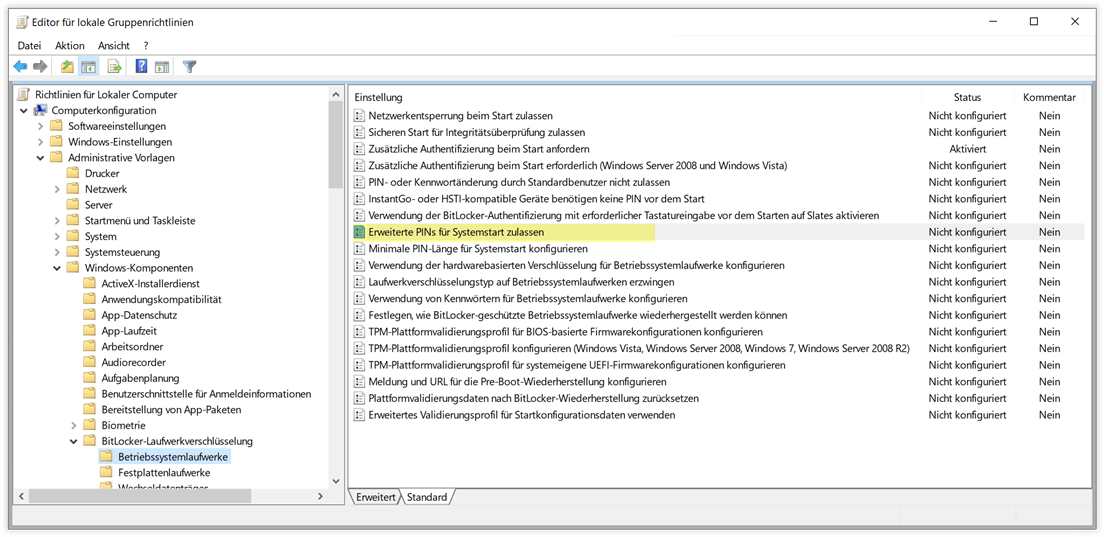The width and height of the screenshot is (1104, 537).
Task: Expand the Startmenü und Taskleiste node
Action: coord(58,220)
